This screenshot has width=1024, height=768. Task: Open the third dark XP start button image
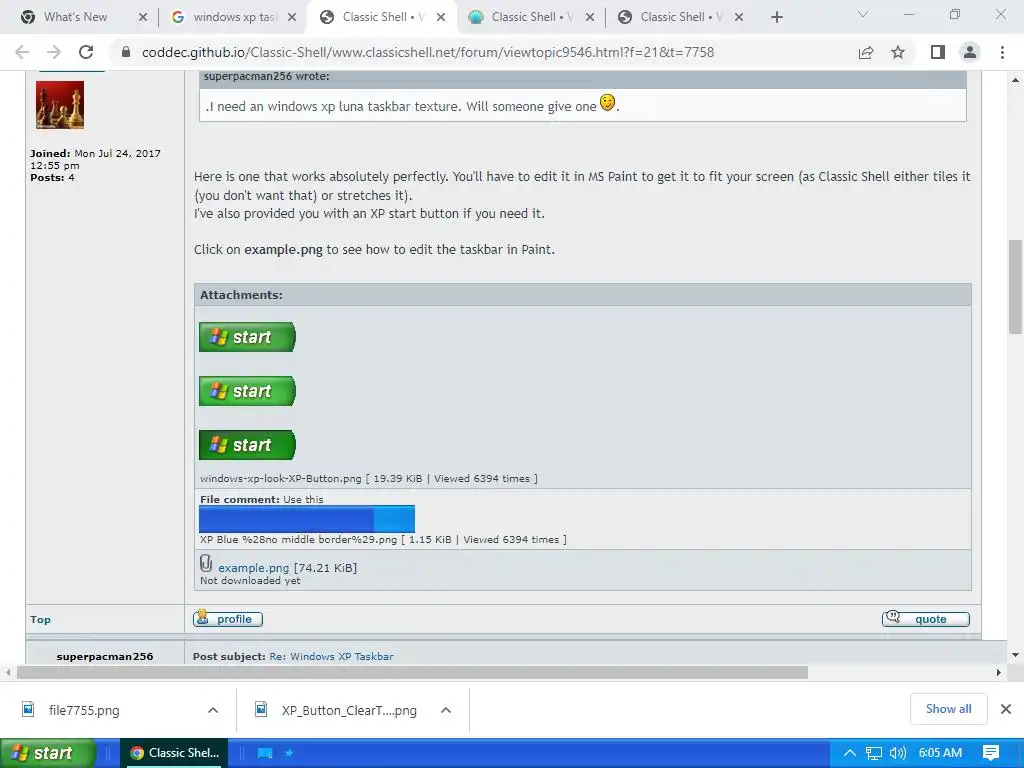pyautogui.click(x=247, y=445)
